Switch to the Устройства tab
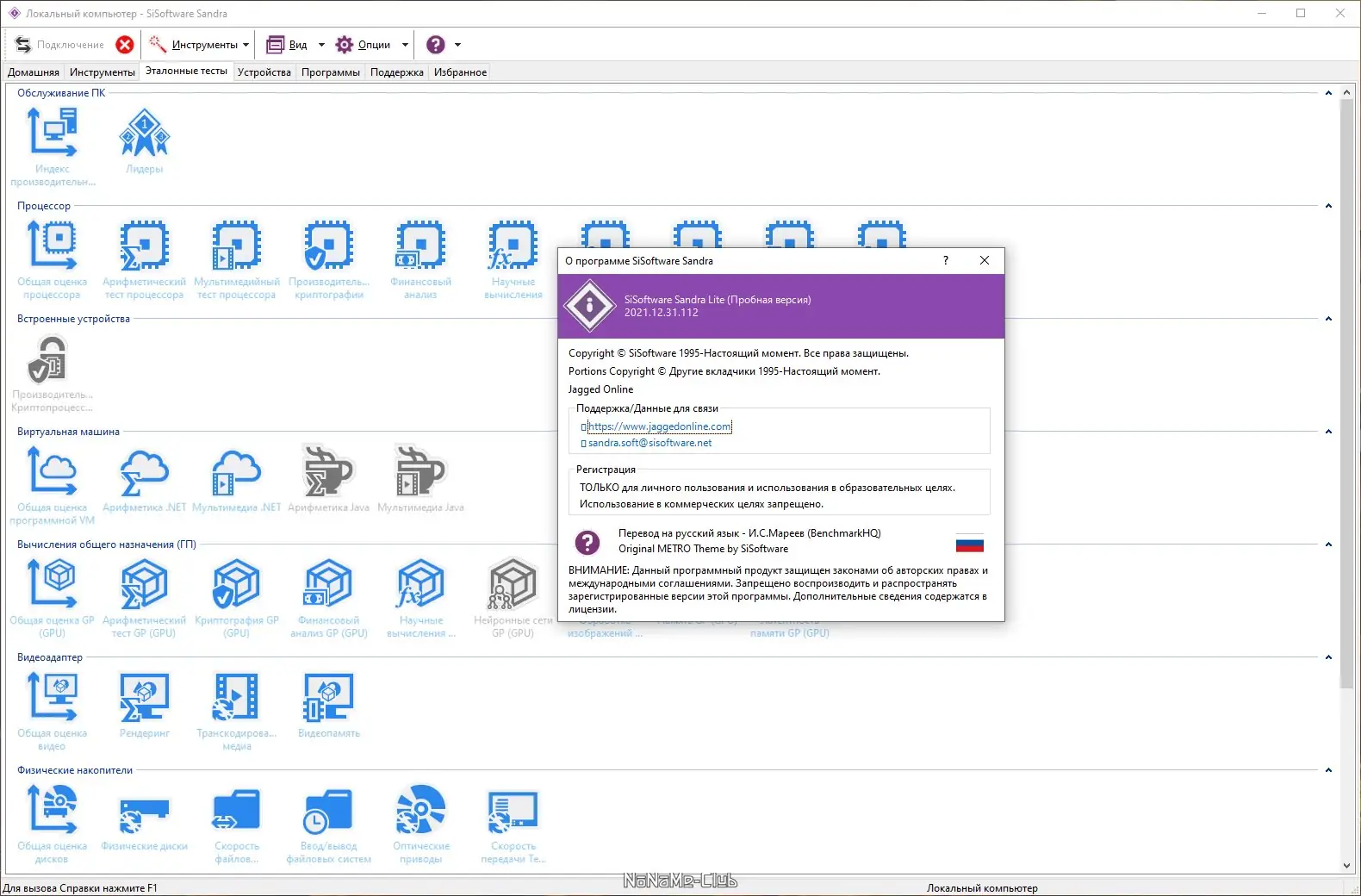1361x896 pixels. (x=264, y=72)
